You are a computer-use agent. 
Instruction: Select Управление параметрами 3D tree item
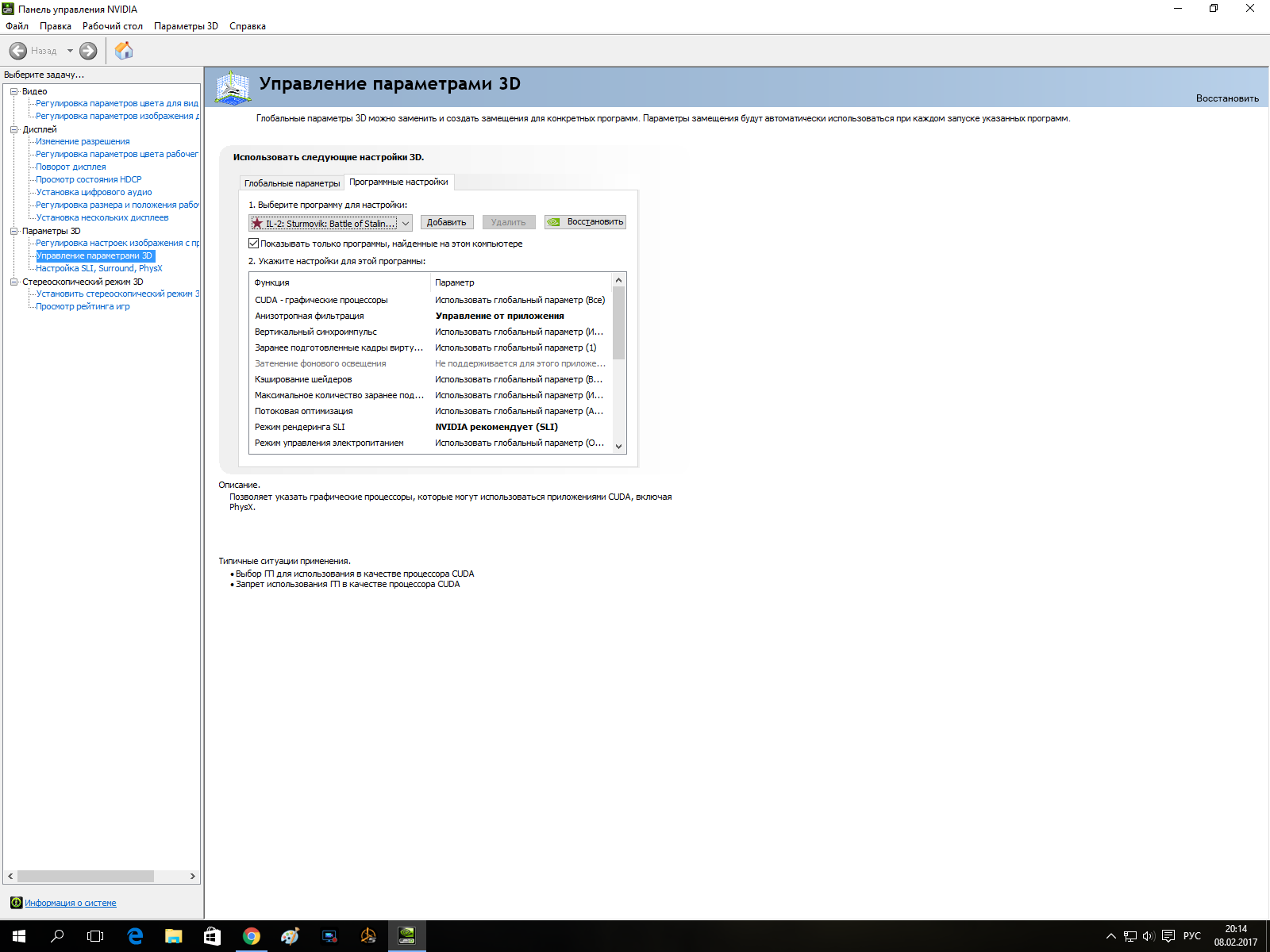[95, 255]
